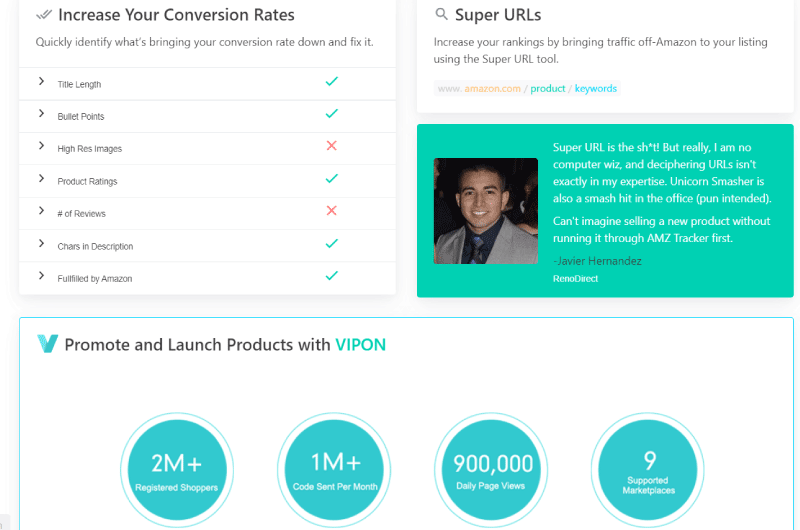Click the green check for Chars in Description
The width and height of the screenshot is (800, 530).
coord(332,243)
